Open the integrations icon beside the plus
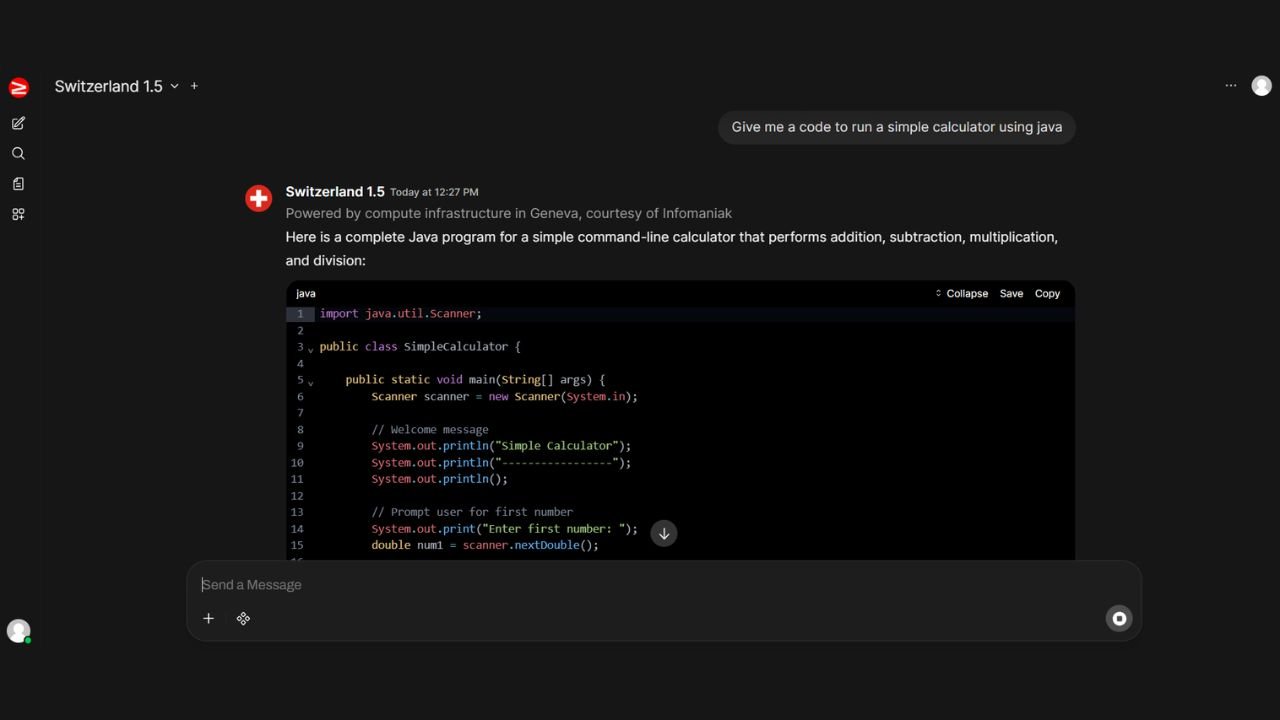Screen dimensions: 1280x720 pos(243,618)
